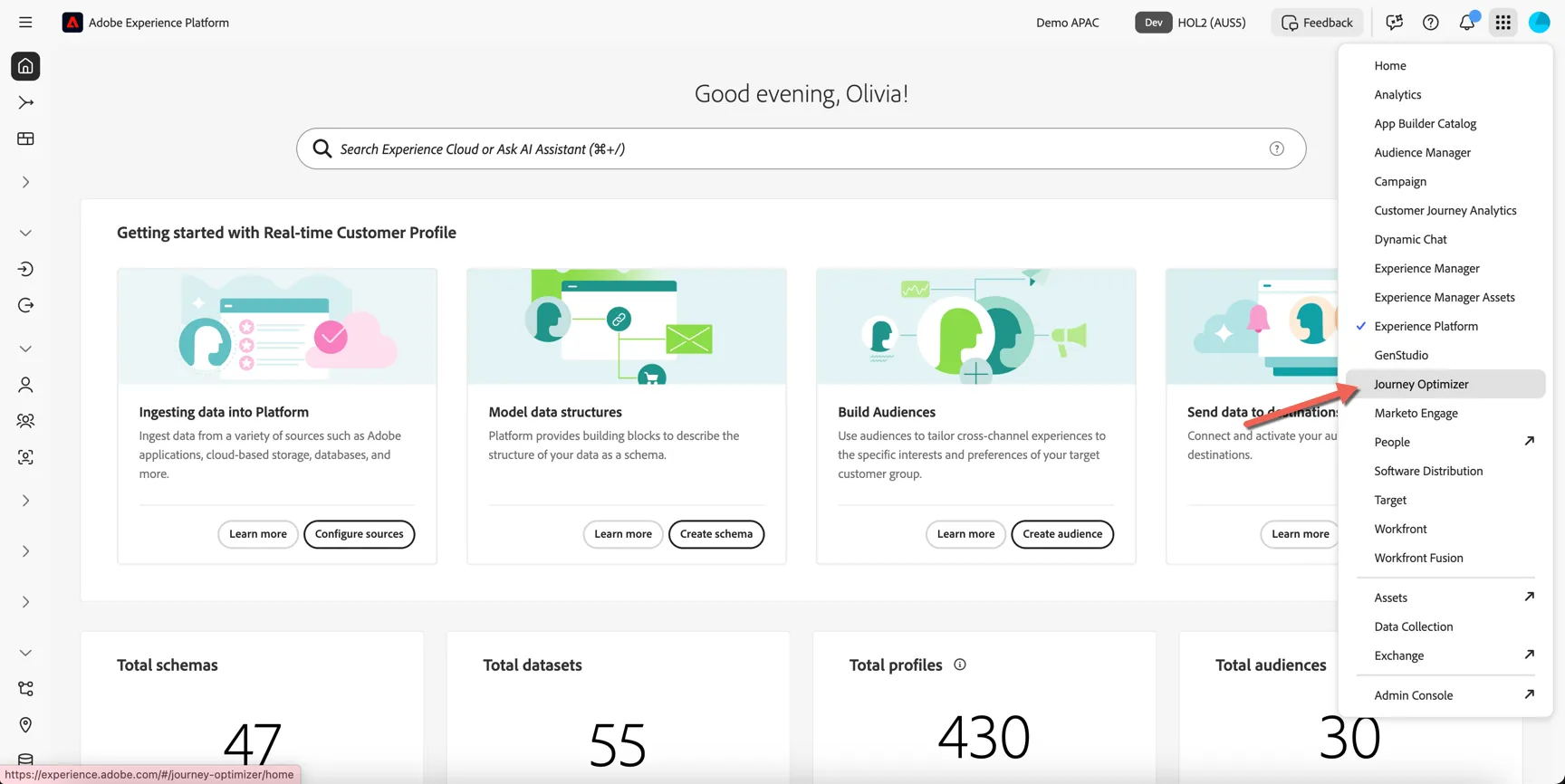Click Learn more under Build Audiences
Viewport: 1565px width, 784px height.
point(965,534)
